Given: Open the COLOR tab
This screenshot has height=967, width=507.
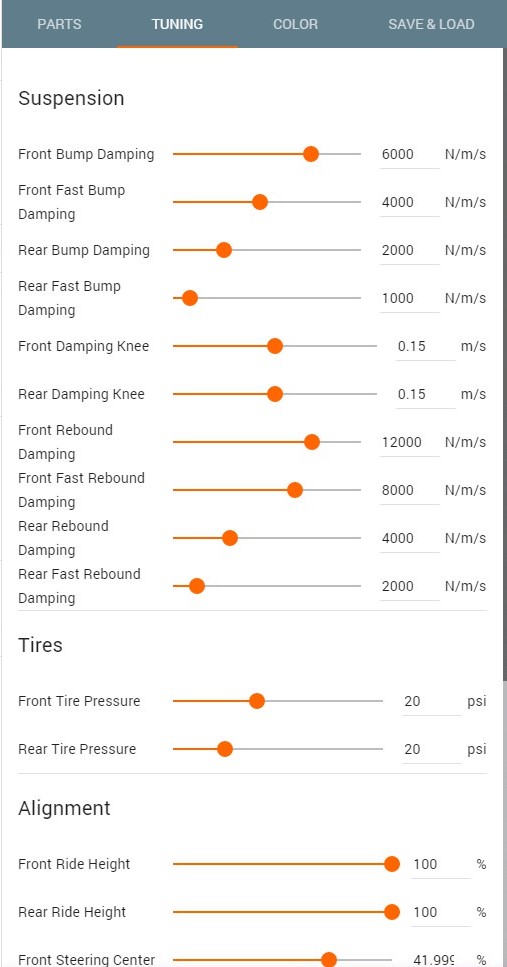Looking at the screenshot, I should coord(295,24).
